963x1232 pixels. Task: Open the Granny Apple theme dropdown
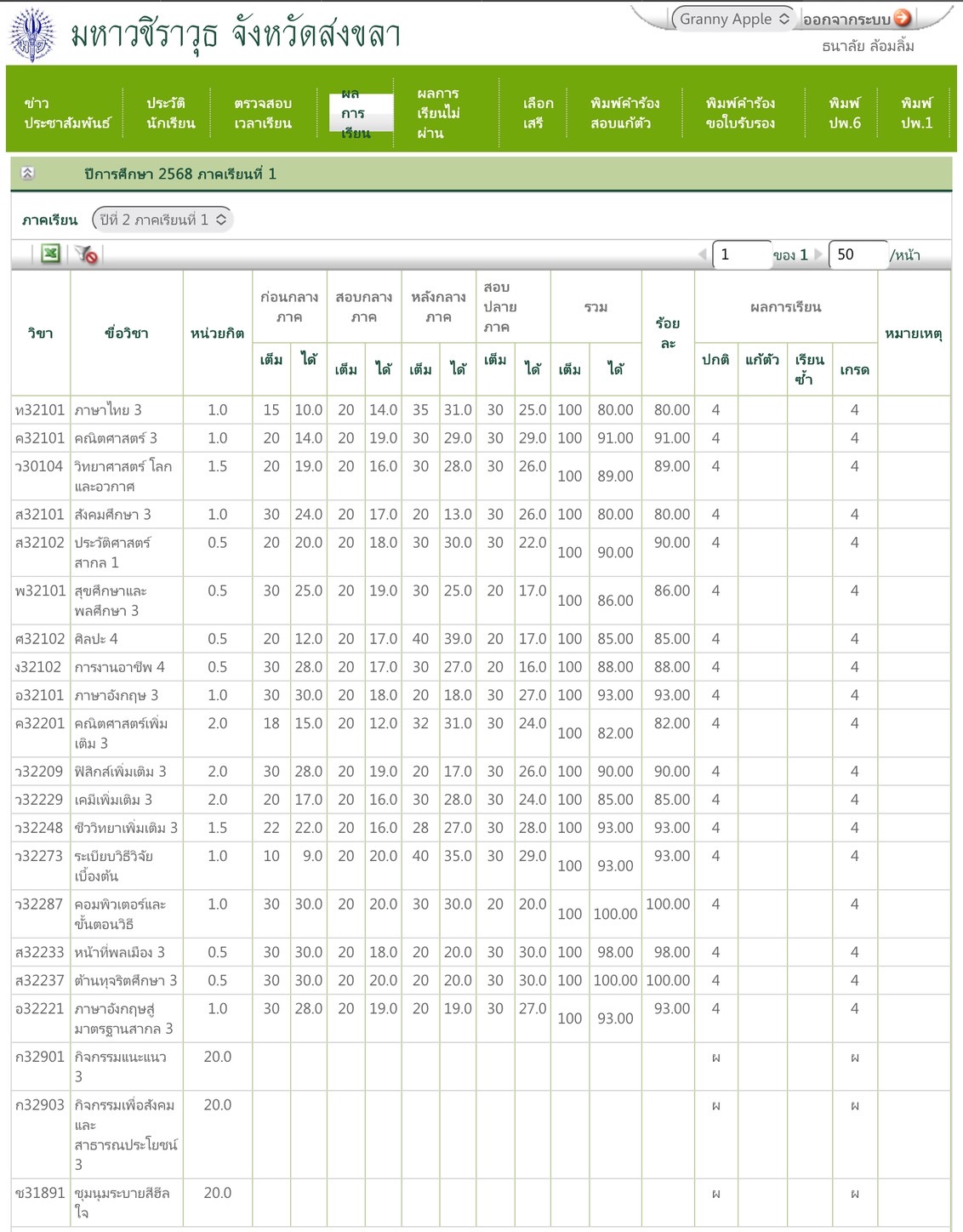coord(734,19)
